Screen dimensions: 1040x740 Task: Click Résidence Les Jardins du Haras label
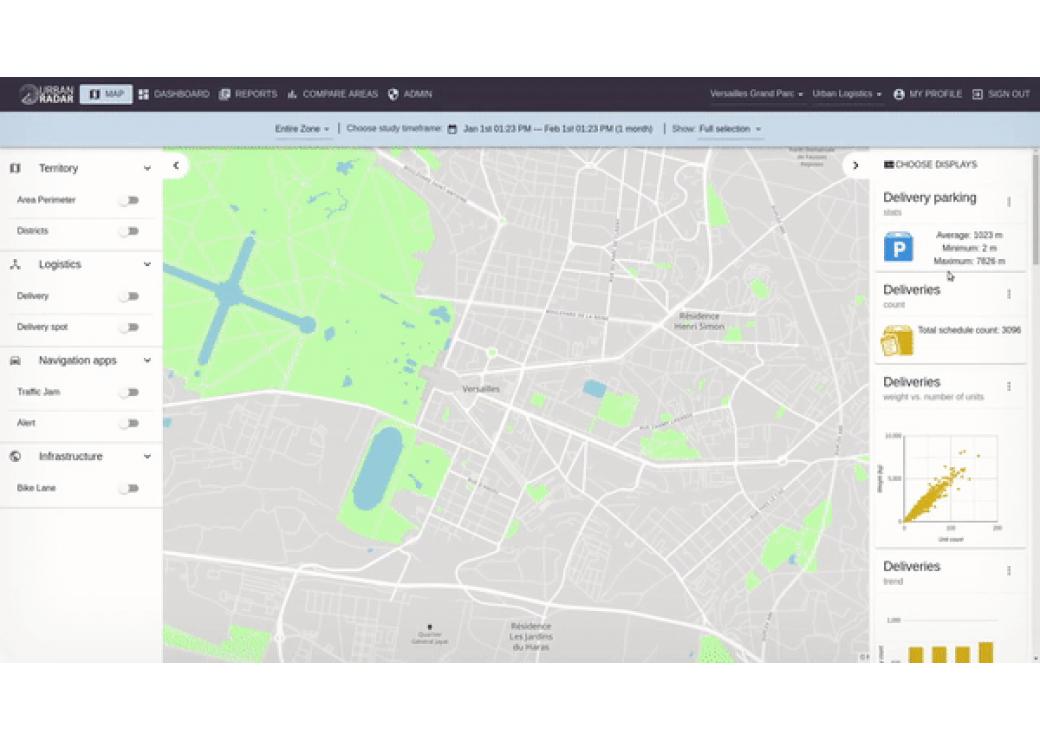point(531,637)
